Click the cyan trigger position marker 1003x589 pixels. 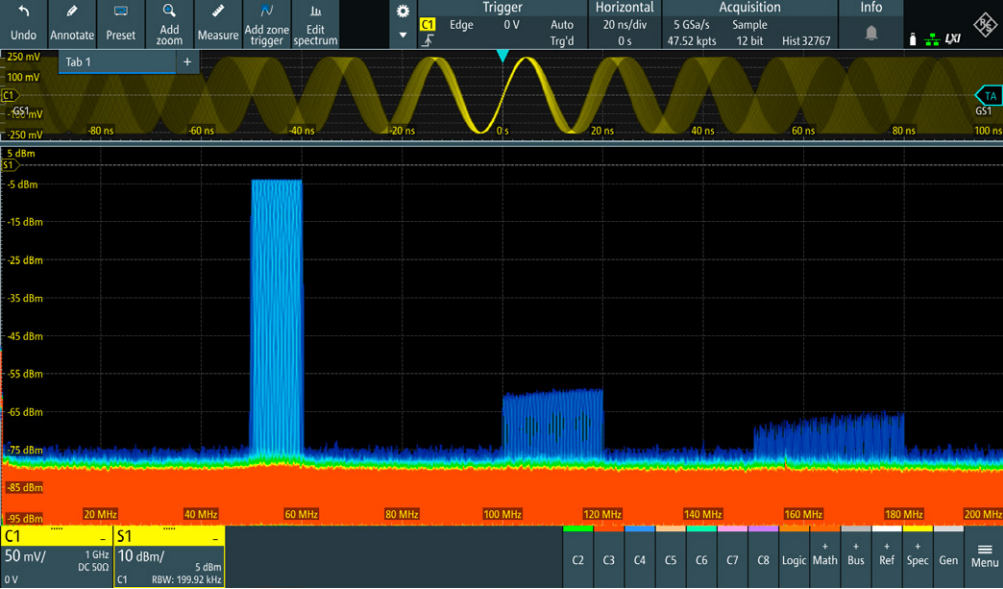point(503,56)
